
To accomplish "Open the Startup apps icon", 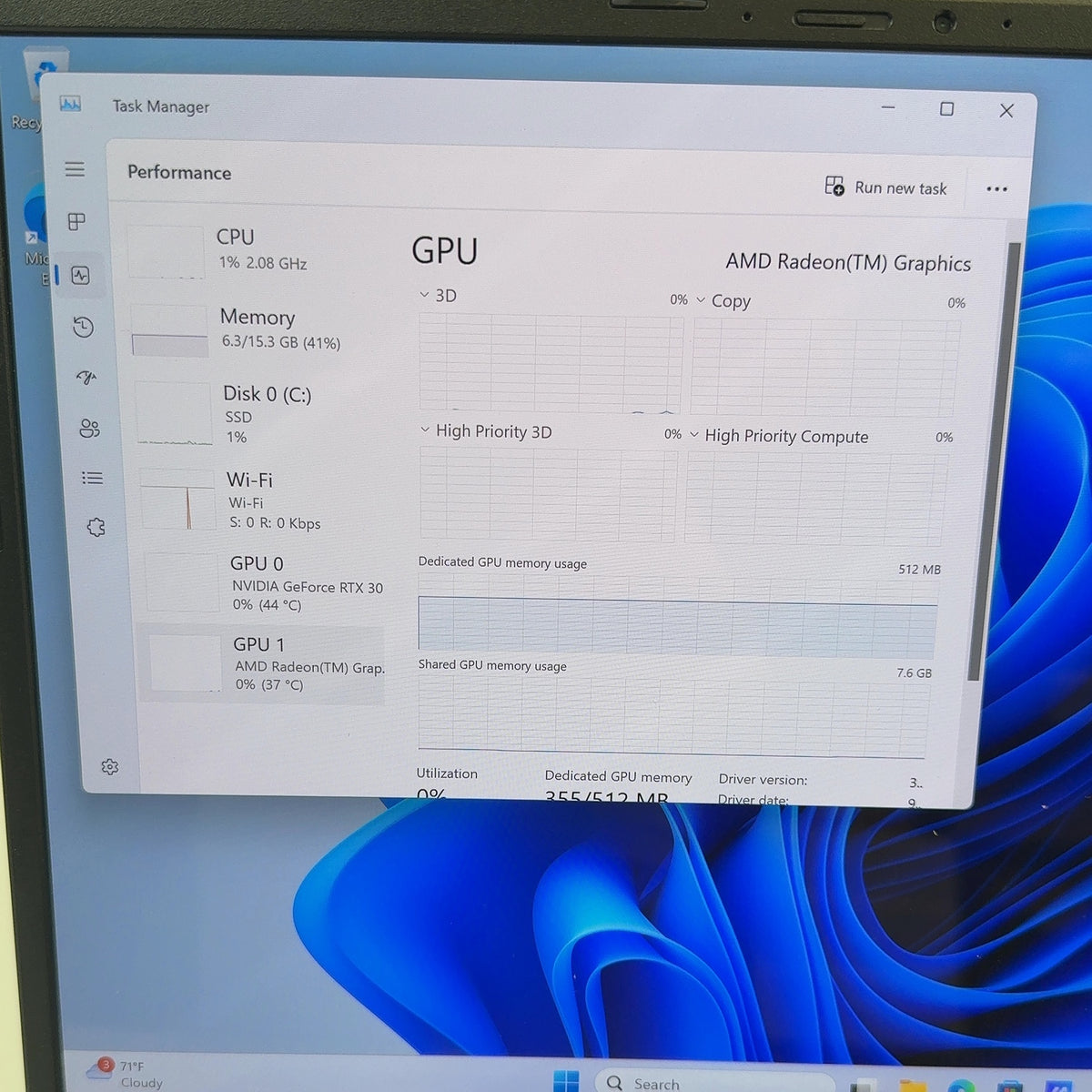I will (x=86, y=377).
